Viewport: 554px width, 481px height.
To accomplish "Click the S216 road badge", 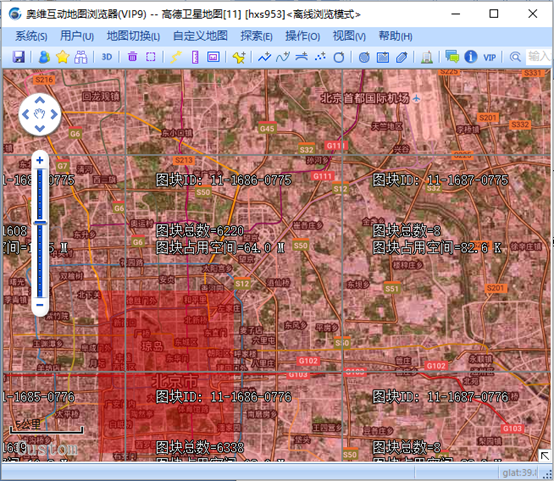I will [x=44, y=80].
